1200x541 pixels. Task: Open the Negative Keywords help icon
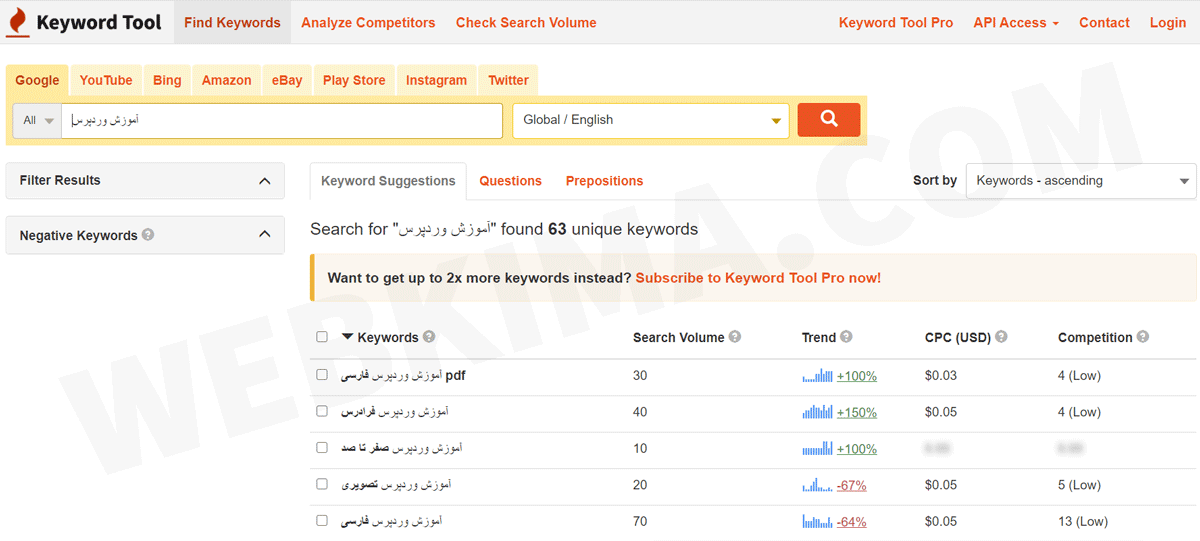[148, 235]
